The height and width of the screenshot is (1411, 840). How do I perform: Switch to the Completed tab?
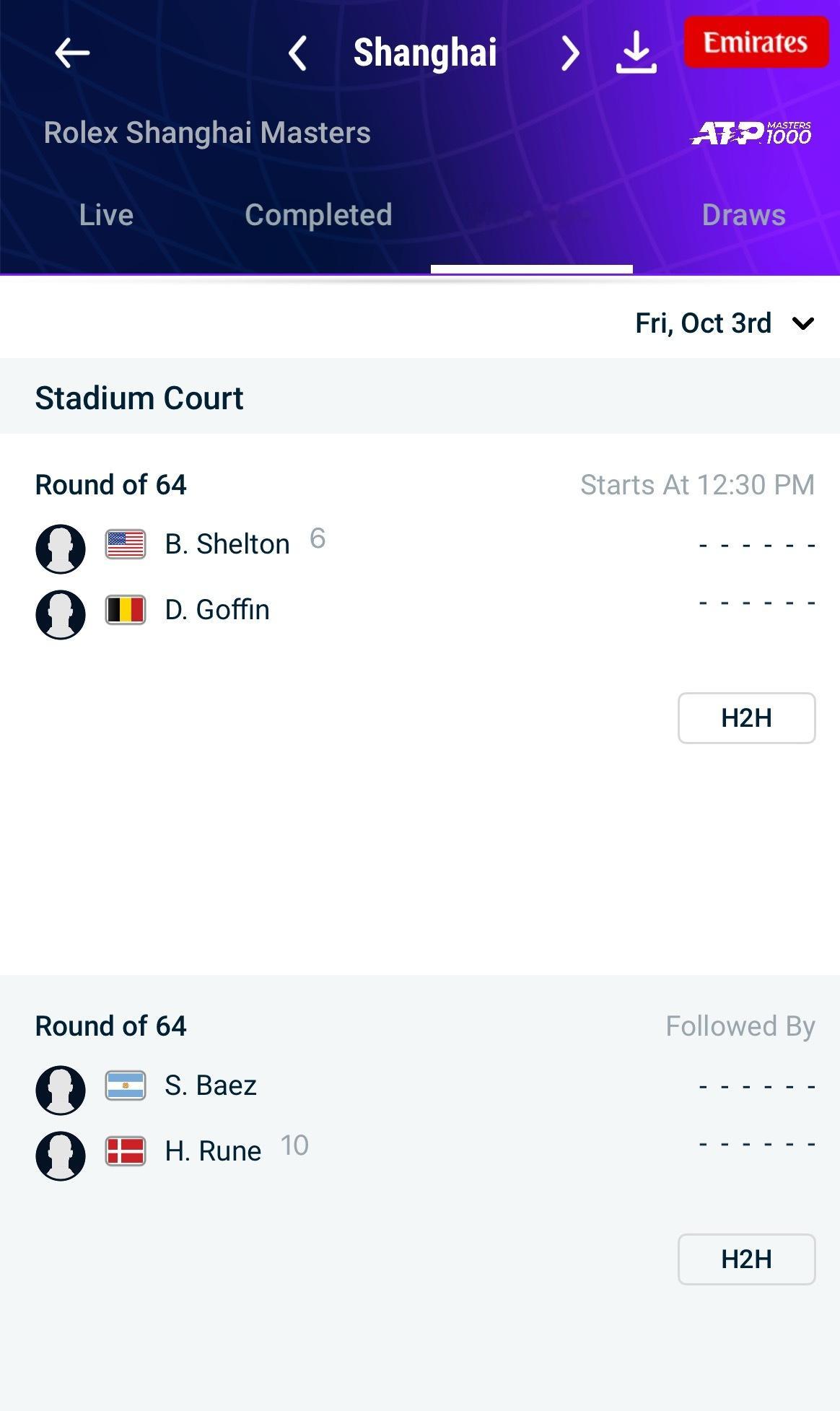click(318, 215)
